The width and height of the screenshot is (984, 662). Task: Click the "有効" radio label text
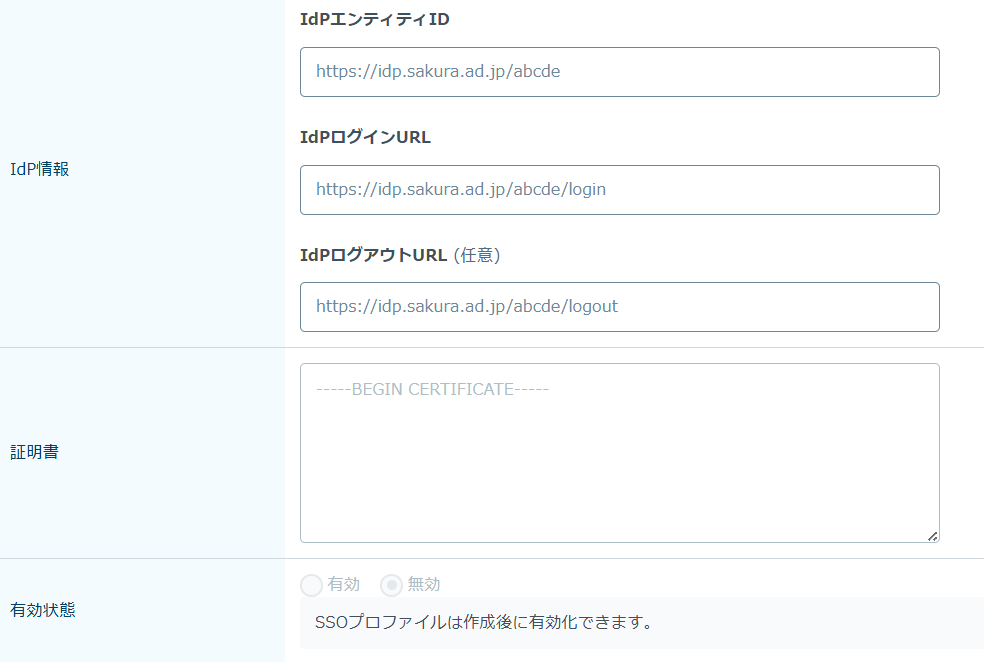point(344,584)
